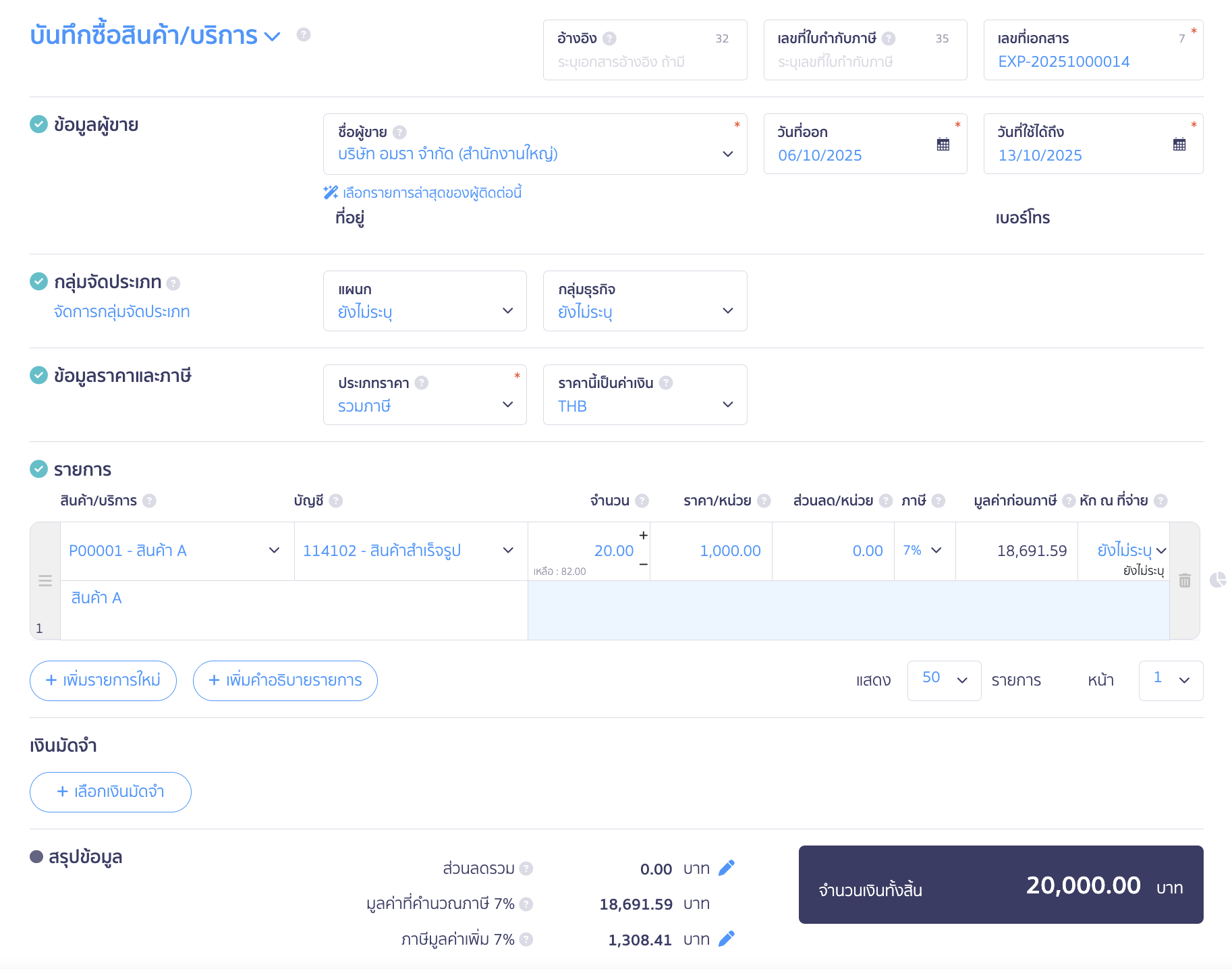This screenshot has height=969, width=1232.
Task: Open the บันทึกซื้อสินค้า/บริการ document type menu
Action: (273, 36)
